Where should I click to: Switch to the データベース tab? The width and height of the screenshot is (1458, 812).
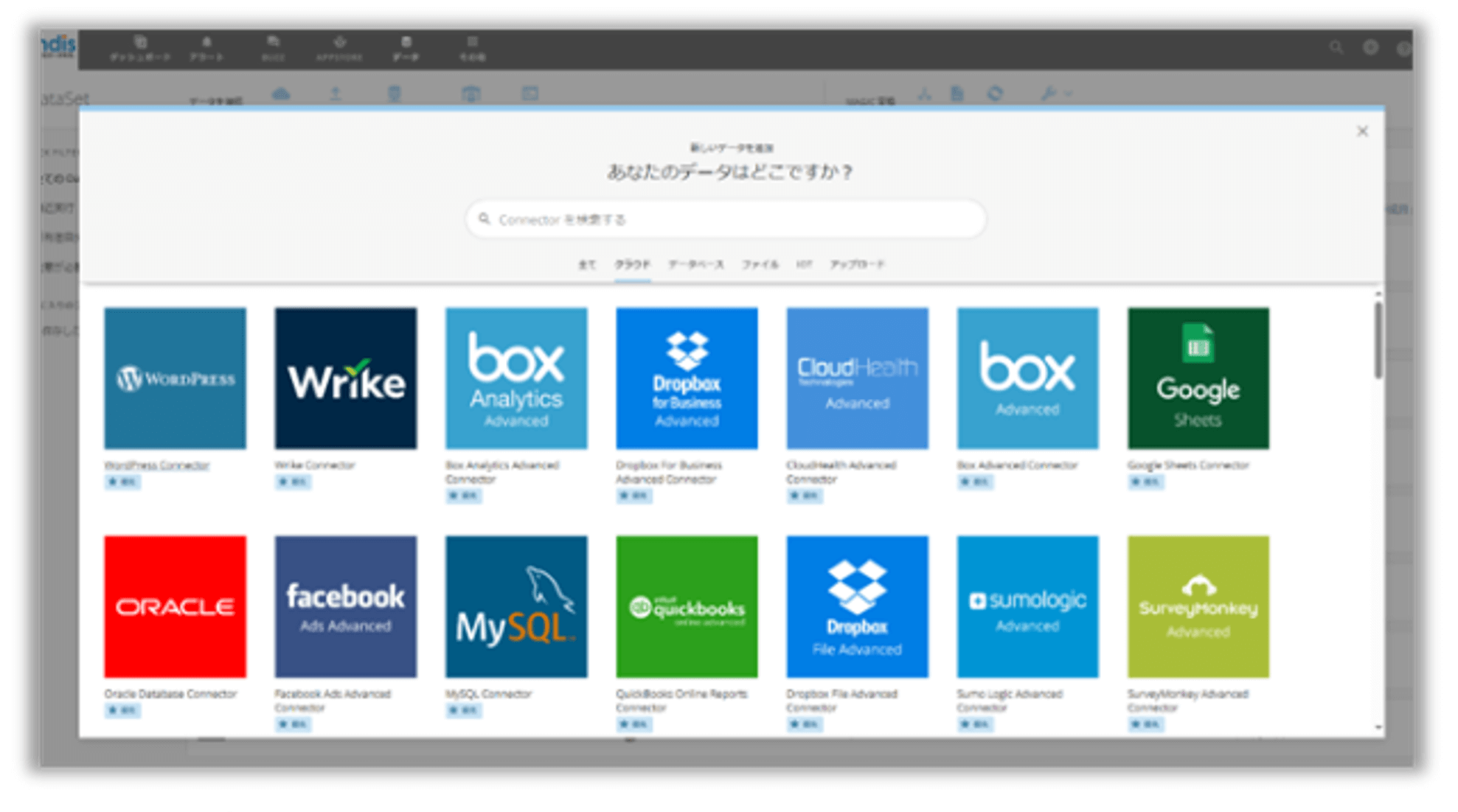pyautogui.click(x=696, y=265)
